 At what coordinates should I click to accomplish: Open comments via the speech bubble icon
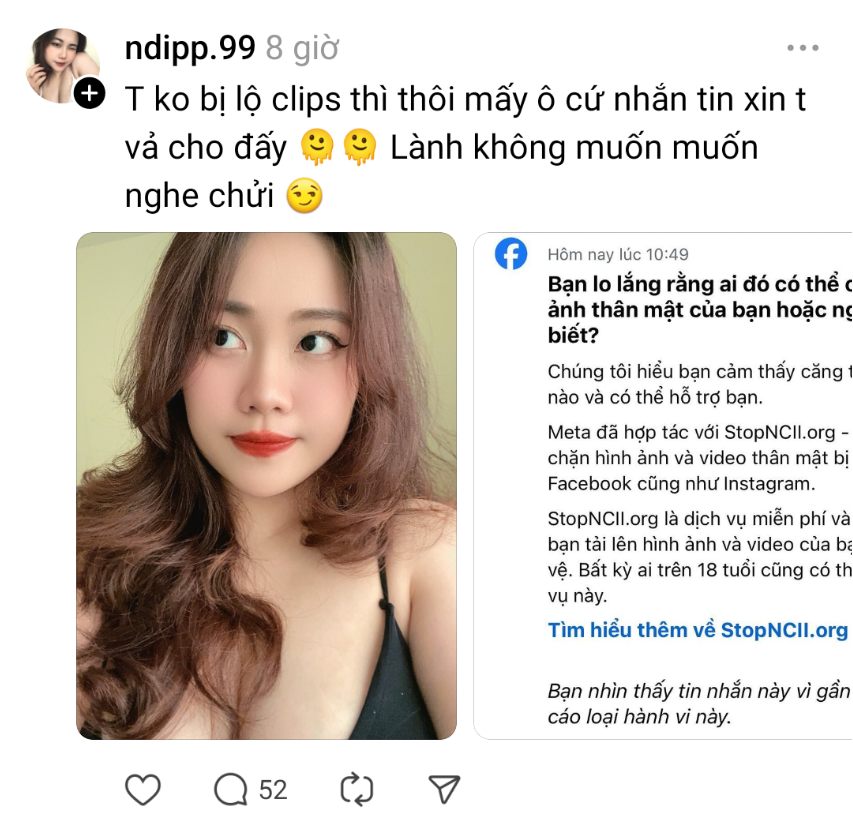231,789
